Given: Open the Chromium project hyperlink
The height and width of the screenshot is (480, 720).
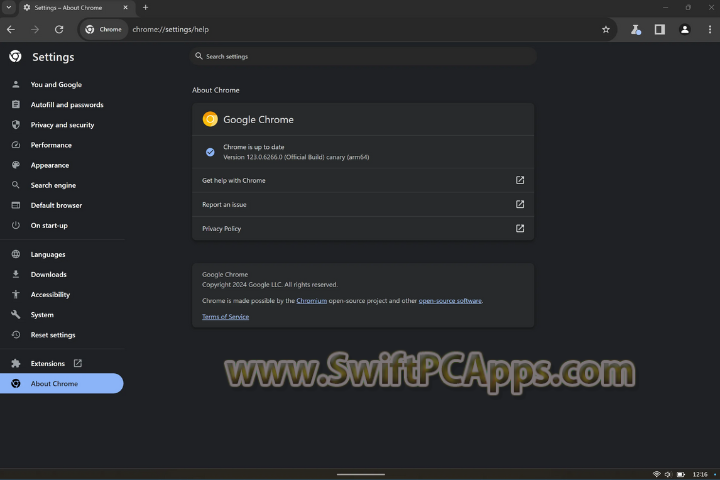Looking at the screenshot, I should 311,301.
